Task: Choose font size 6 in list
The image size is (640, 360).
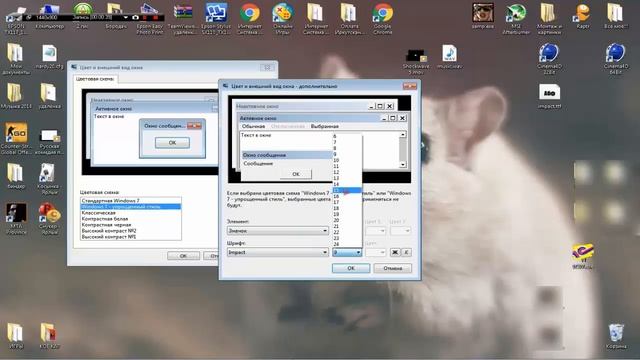Action: (347, 136)
